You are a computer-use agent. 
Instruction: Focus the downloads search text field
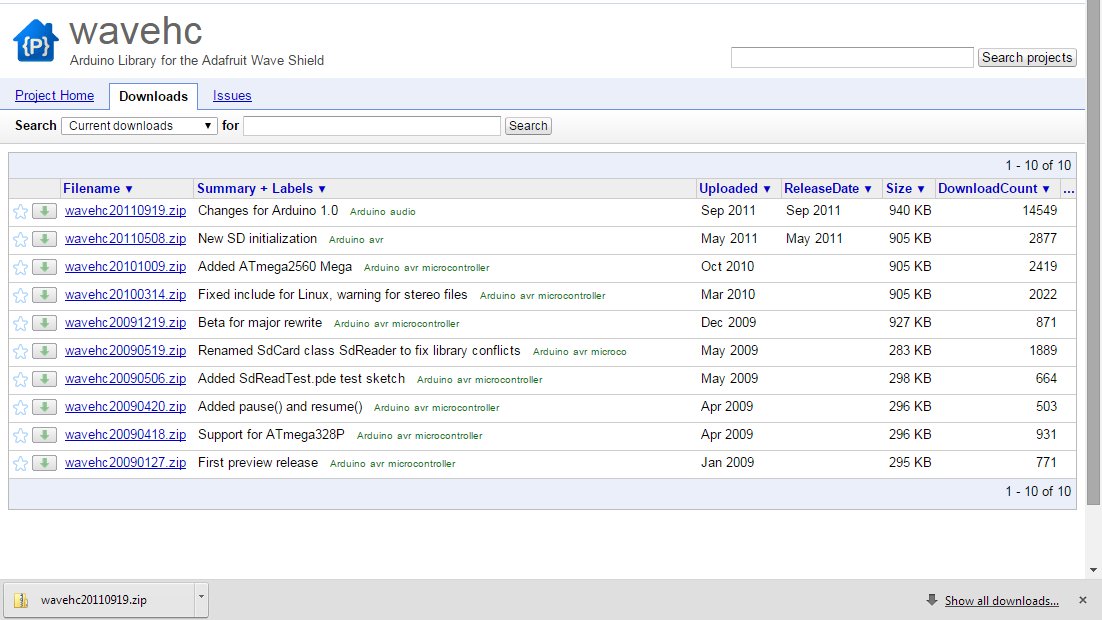[372, 126]
